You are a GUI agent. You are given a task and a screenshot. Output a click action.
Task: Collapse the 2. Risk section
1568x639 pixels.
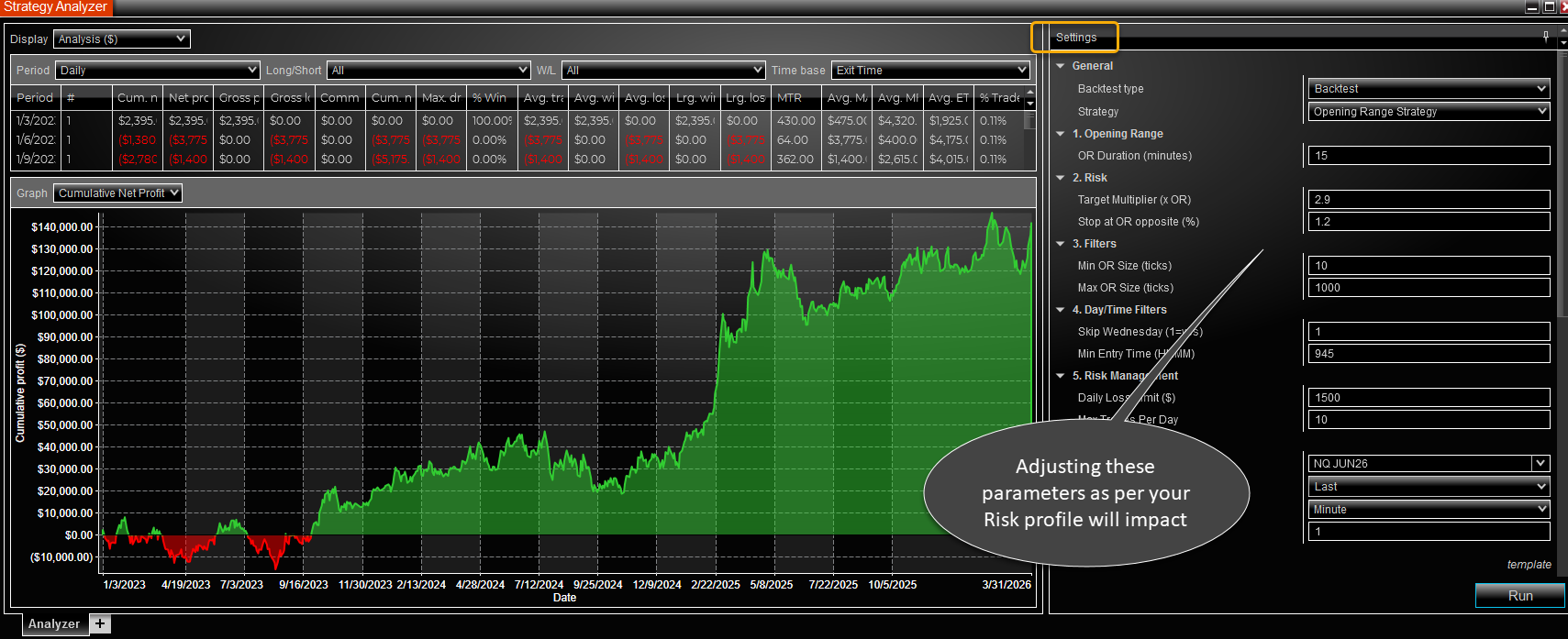coord(1061,178)
